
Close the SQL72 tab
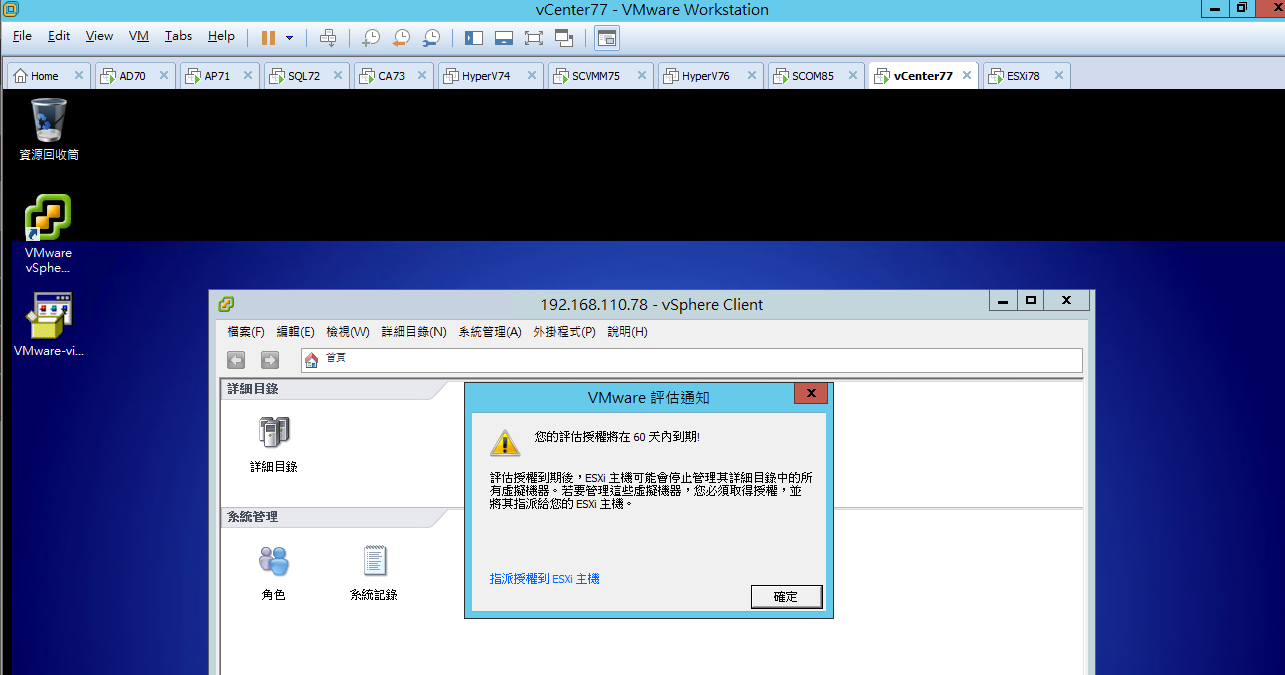coord(338,75)
